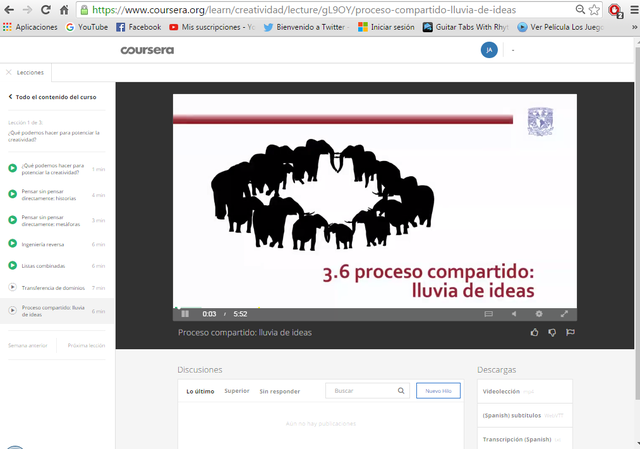640x449 pixels.
Task: Go back to Todo el contenido del curso
Action: [x=52, y=97]
